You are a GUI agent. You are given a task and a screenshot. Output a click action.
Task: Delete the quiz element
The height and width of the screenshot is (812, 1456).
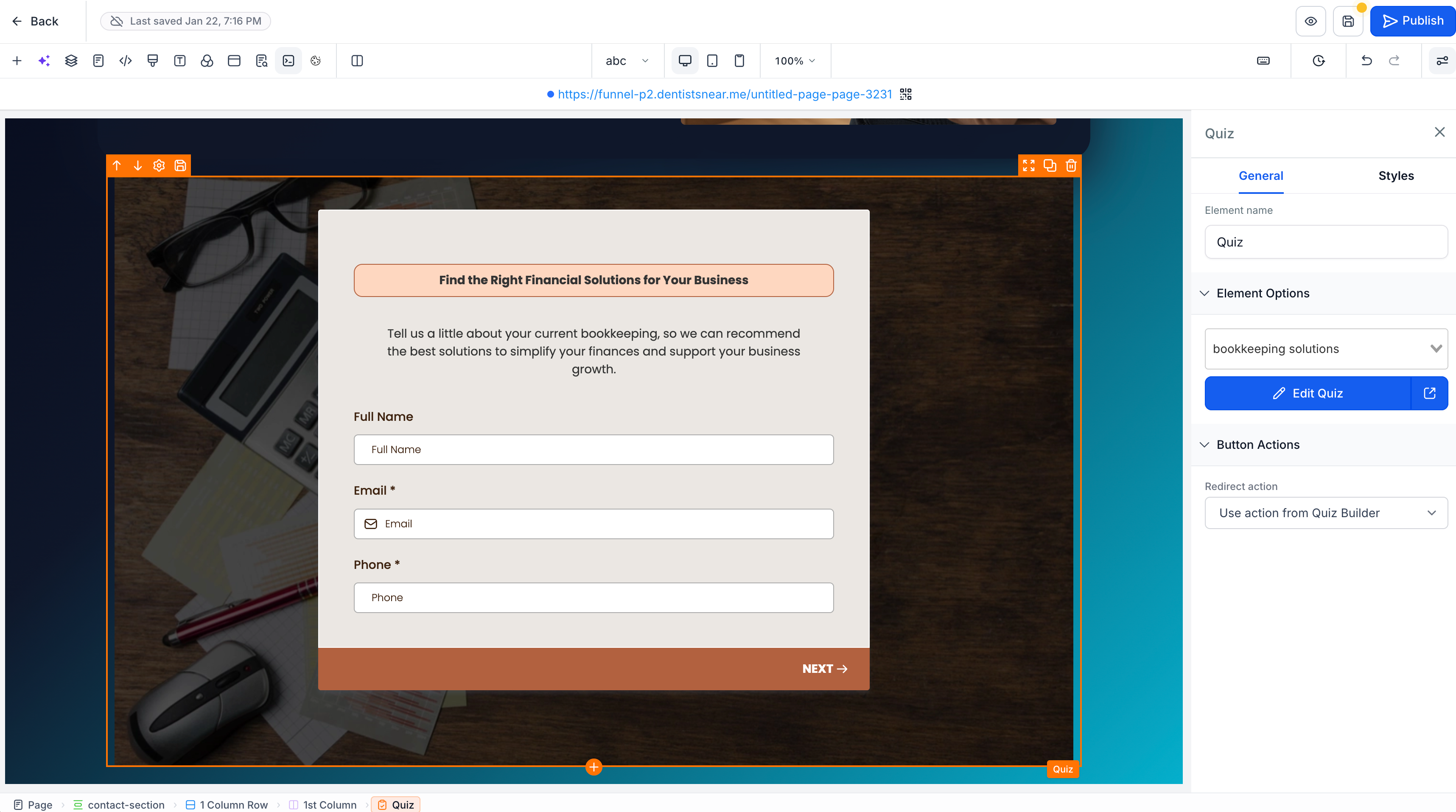point(1071,165)
